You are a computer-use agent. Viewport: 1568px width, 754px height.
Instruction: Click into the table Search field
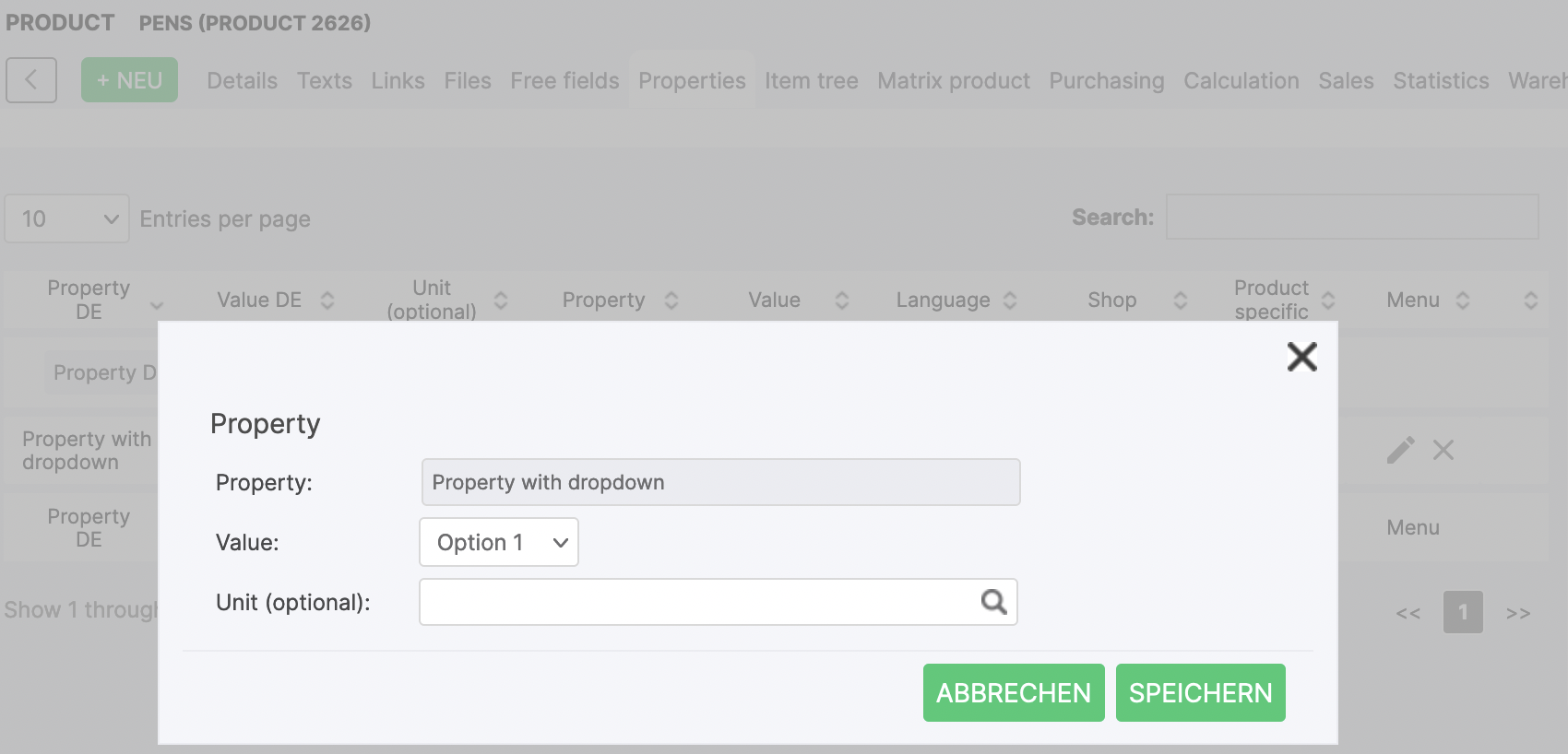tap(1351, 218)
